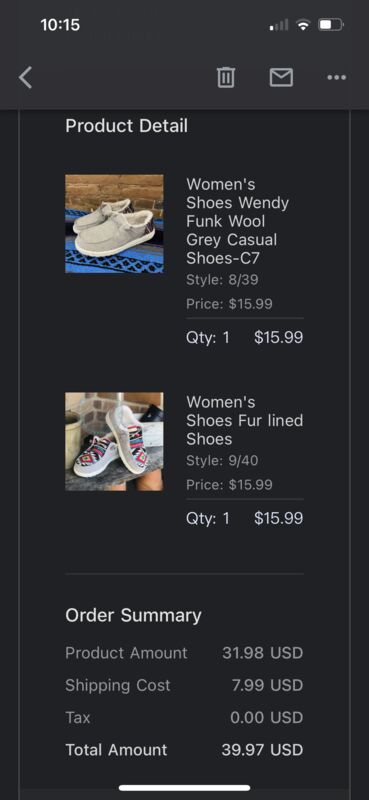
Task: Tap the battery indicator icon
Action: click(331, 24)
